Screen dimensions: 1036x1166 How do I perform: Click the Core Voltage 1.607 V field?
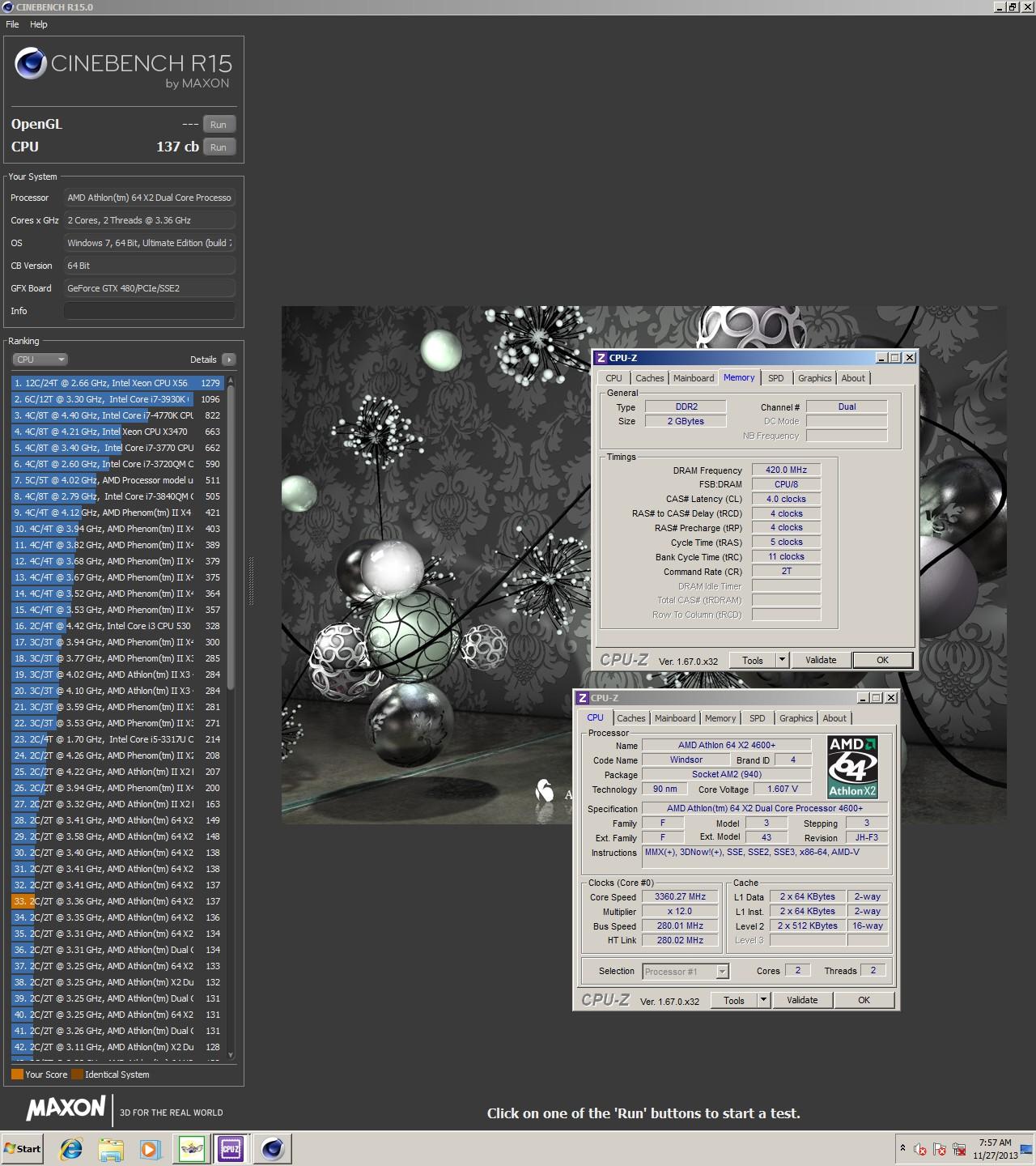[x=783, y=789]
